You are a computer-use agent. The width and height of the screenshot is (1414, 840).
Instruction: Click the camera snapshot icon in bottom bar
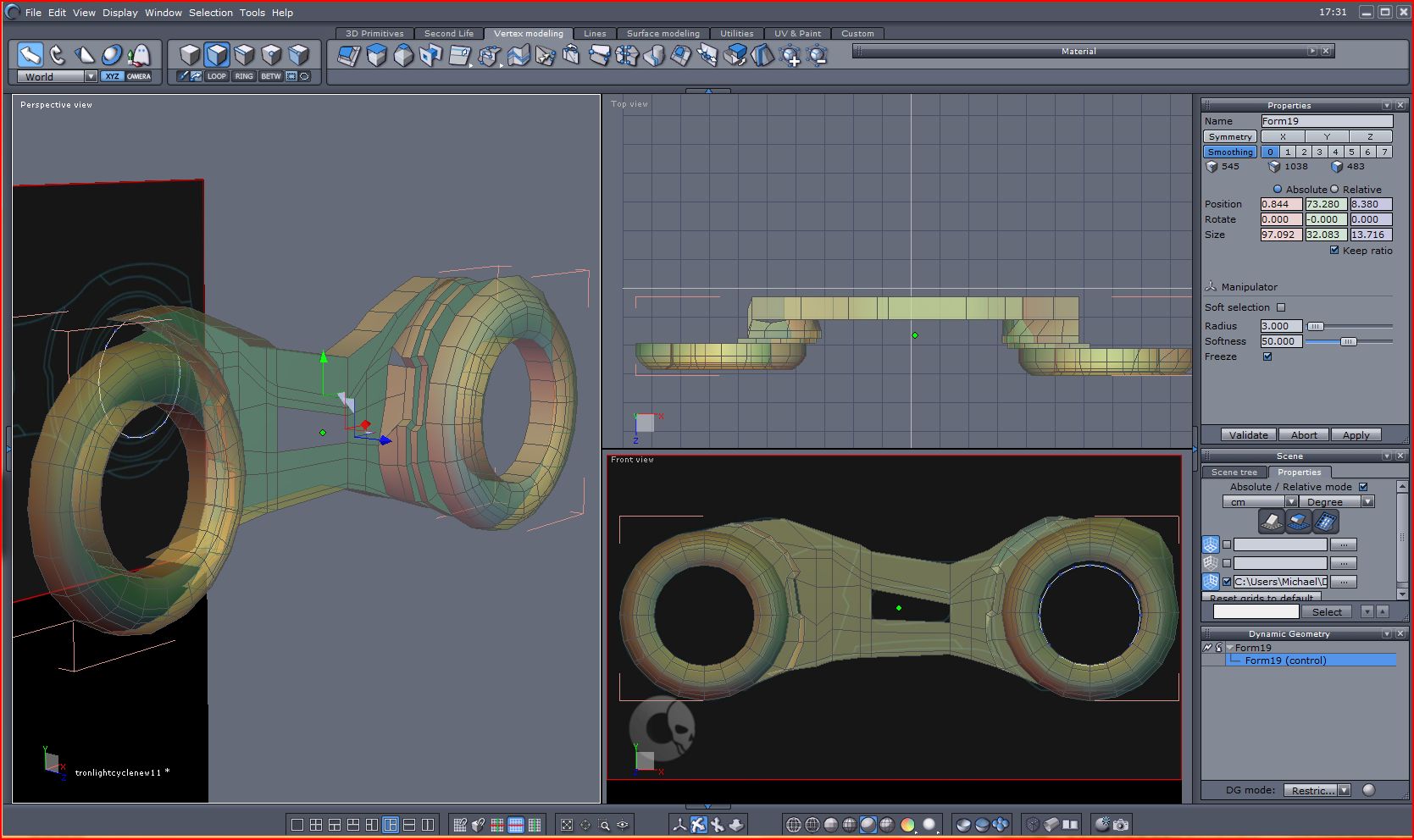pos(1121,824)
